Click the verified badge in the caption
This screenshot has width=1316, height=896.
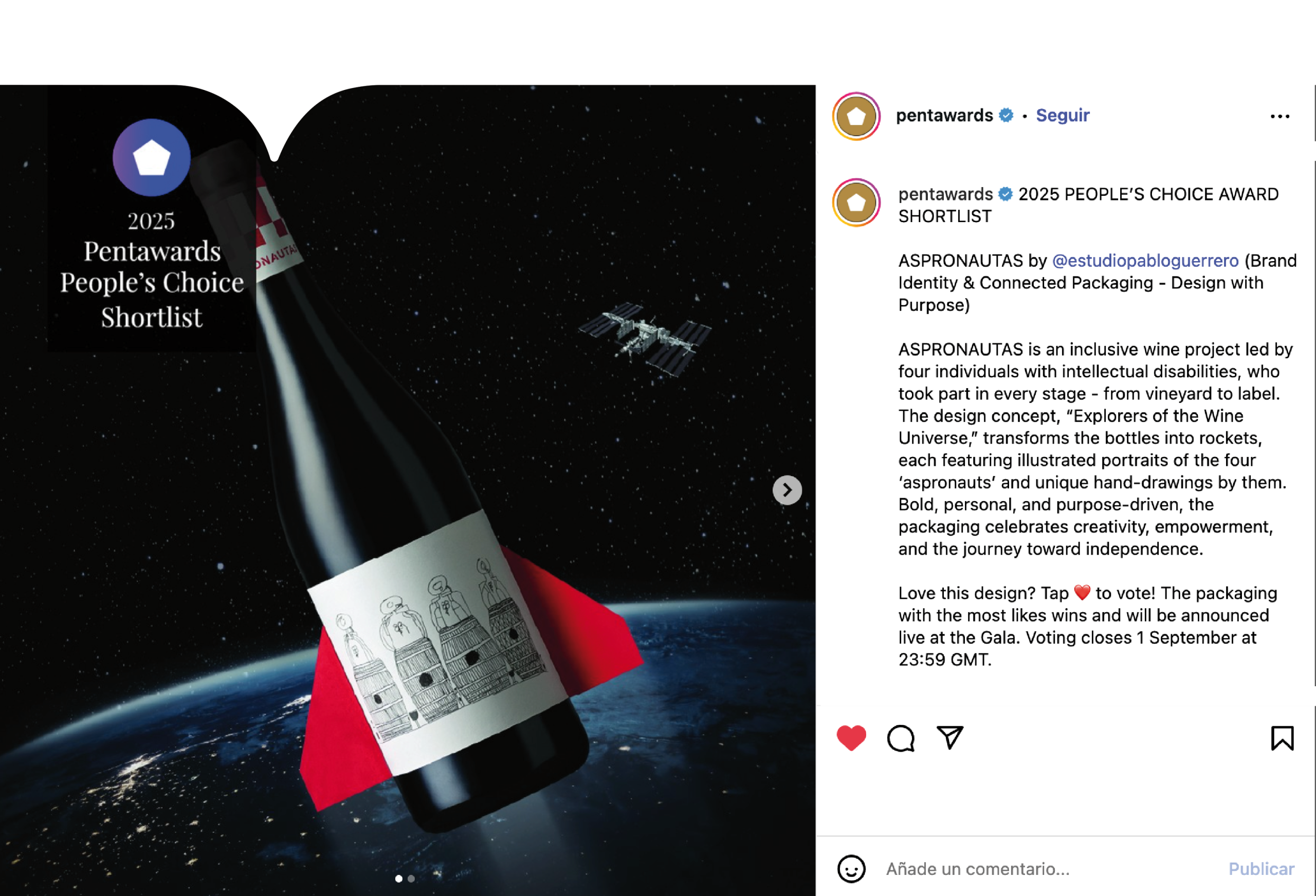1005,194
